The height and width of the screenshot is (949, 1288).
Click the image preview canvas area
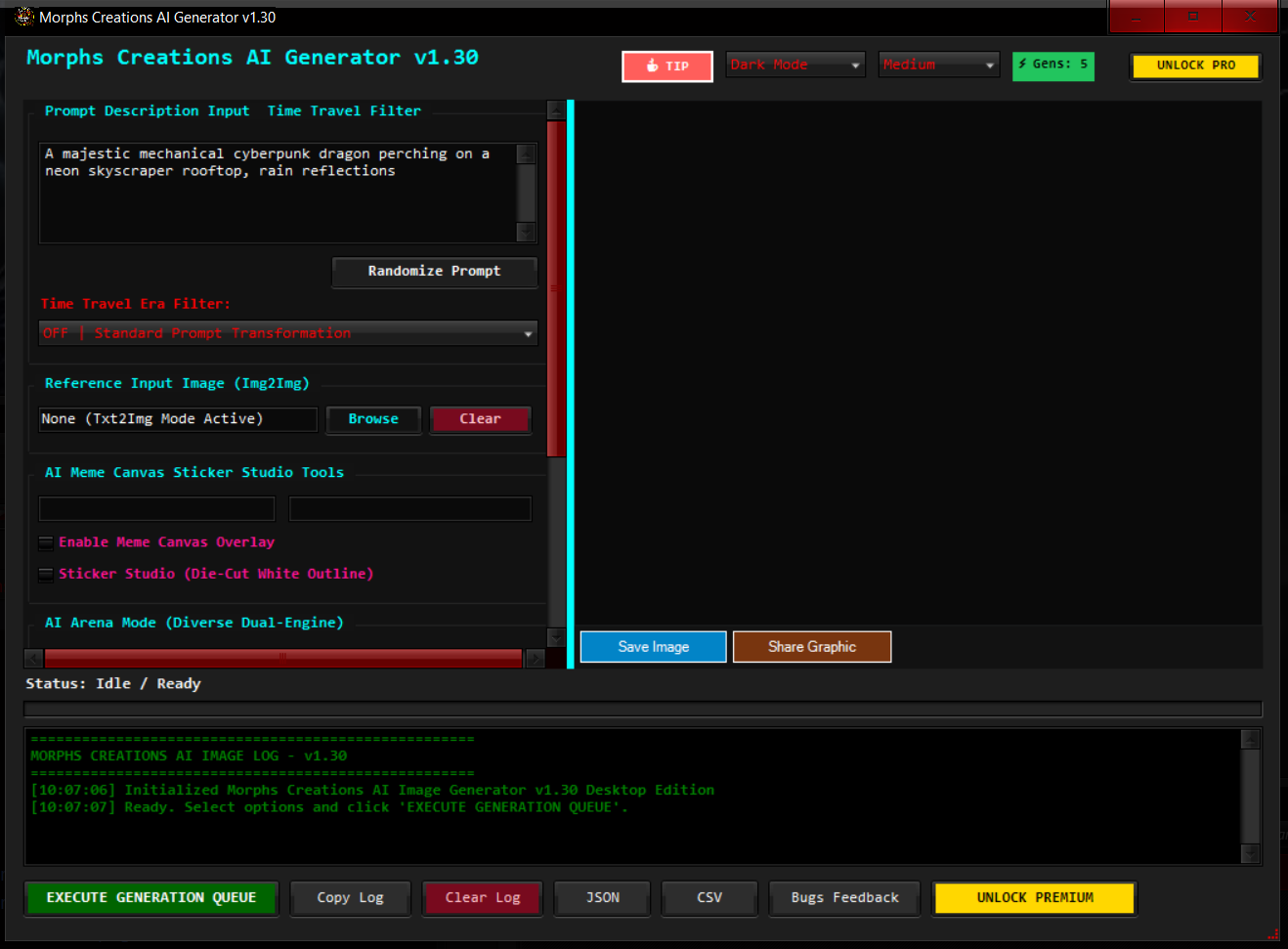[x=919, y=363]
